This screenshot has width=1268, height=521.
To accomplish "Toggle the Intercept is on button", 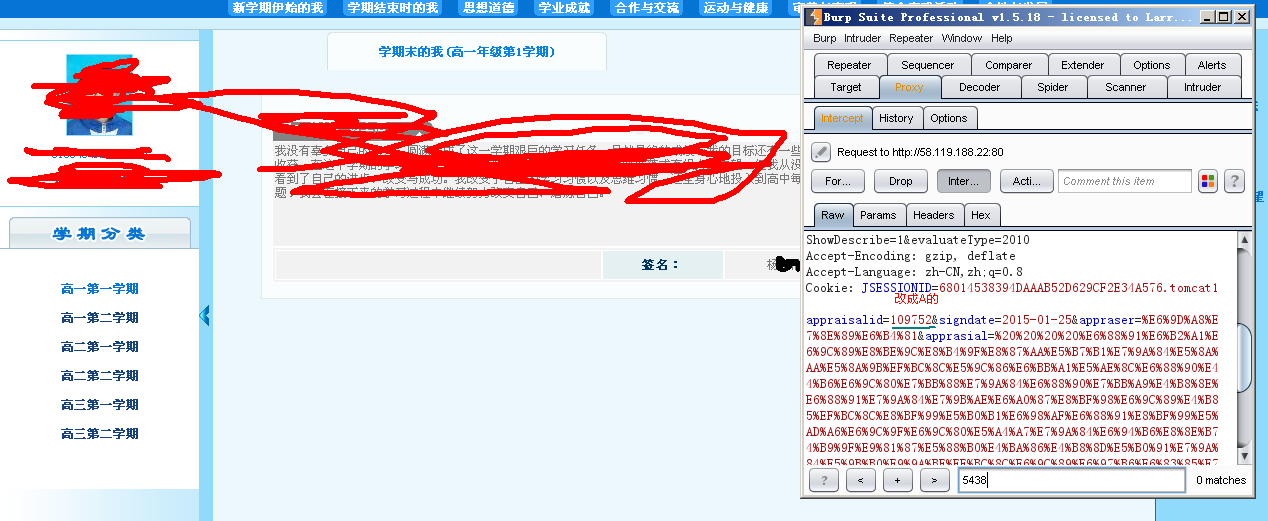I will coord(964,181).
